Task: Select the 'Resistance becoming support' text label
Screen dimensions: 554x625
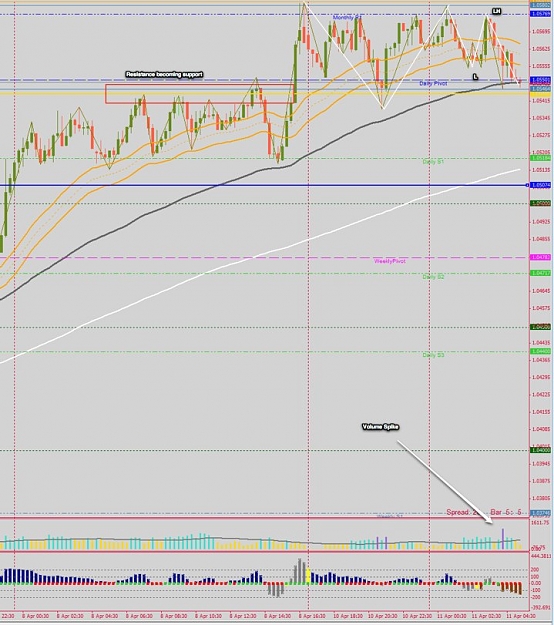Action: tap(164, 75)
